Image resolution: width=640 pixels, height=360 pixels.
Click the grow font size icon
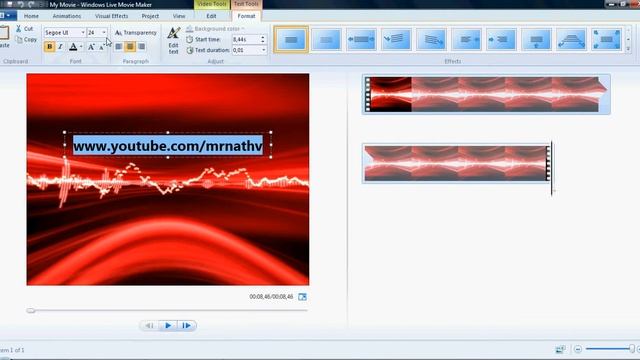(91, 47)
